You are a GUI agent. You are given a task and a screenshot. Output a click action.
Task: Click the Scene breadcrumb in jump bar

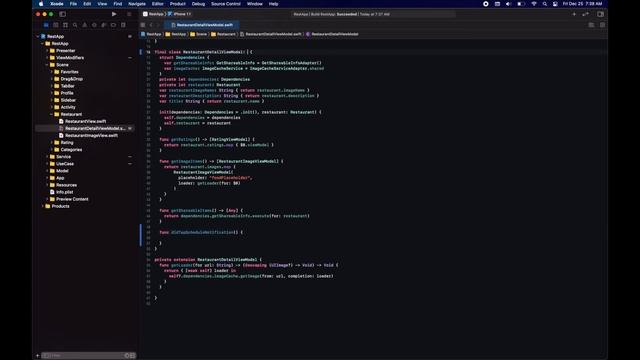tap(199, 34)
